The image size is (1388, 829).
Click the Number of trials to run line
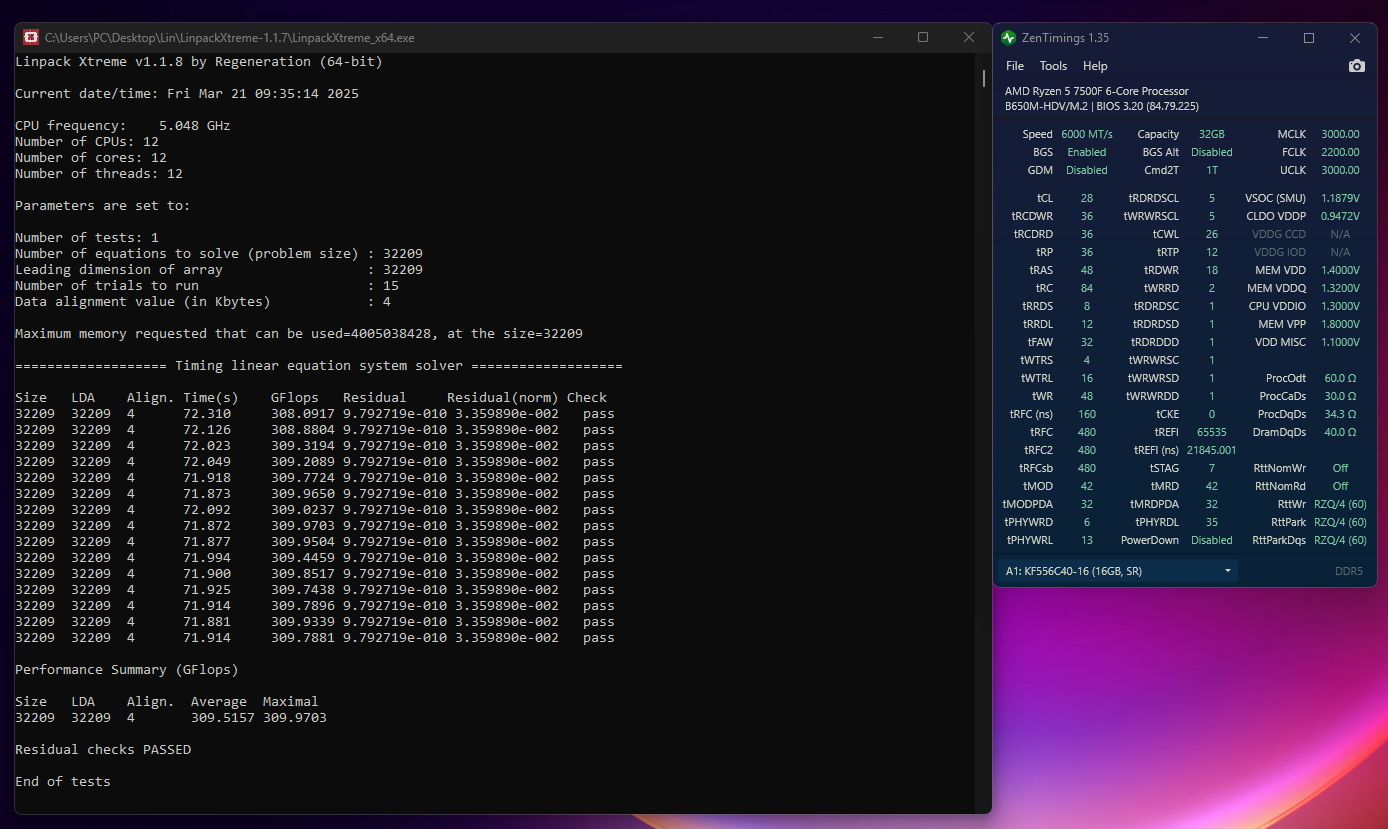[207, 286]
